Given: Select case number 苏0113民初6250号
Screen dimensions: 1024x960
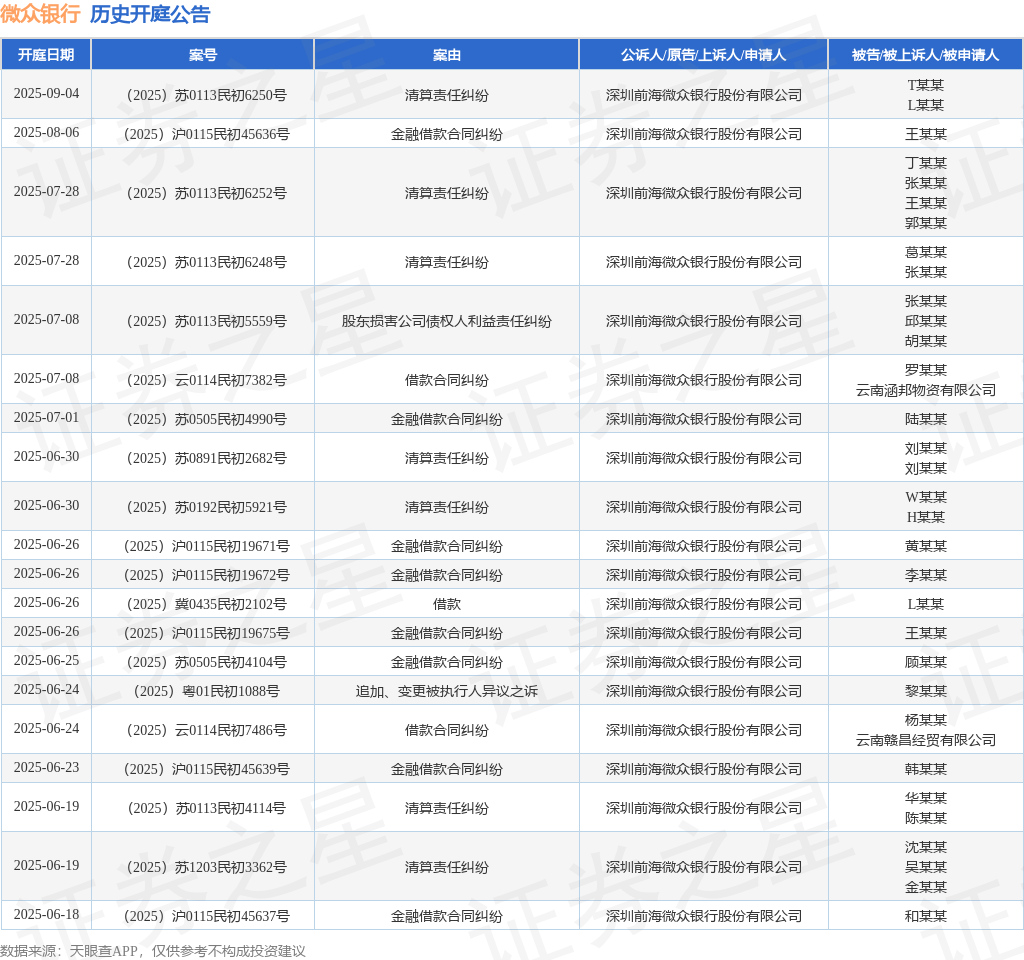Looking at the screenshot, I should 206,95.
